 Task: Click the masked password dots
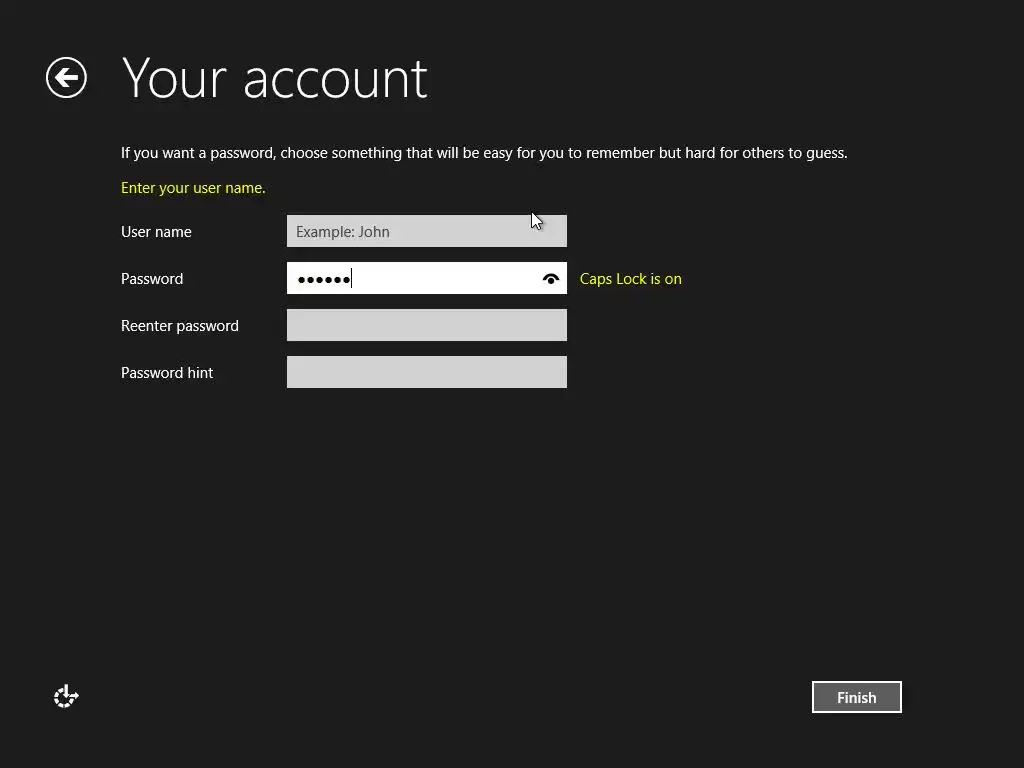[x=323, y=280]
